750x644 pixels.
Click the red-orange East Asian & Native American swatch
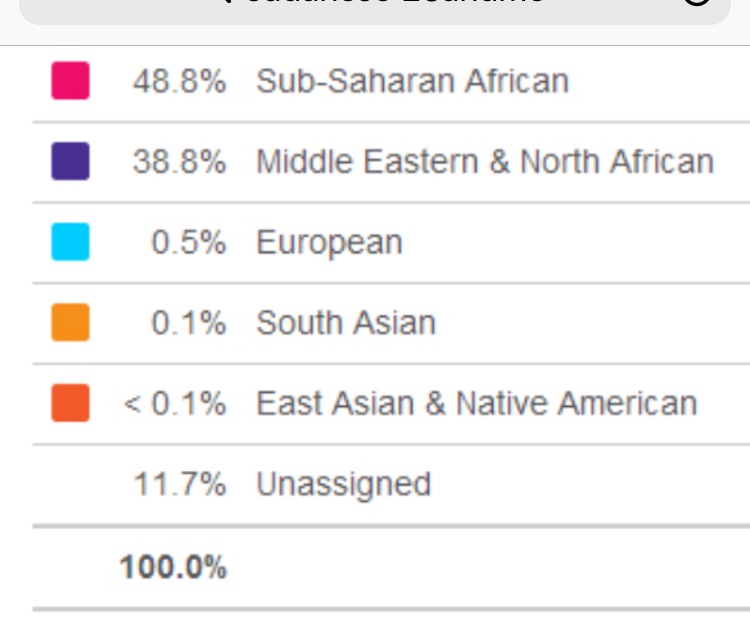coord(70,403)
